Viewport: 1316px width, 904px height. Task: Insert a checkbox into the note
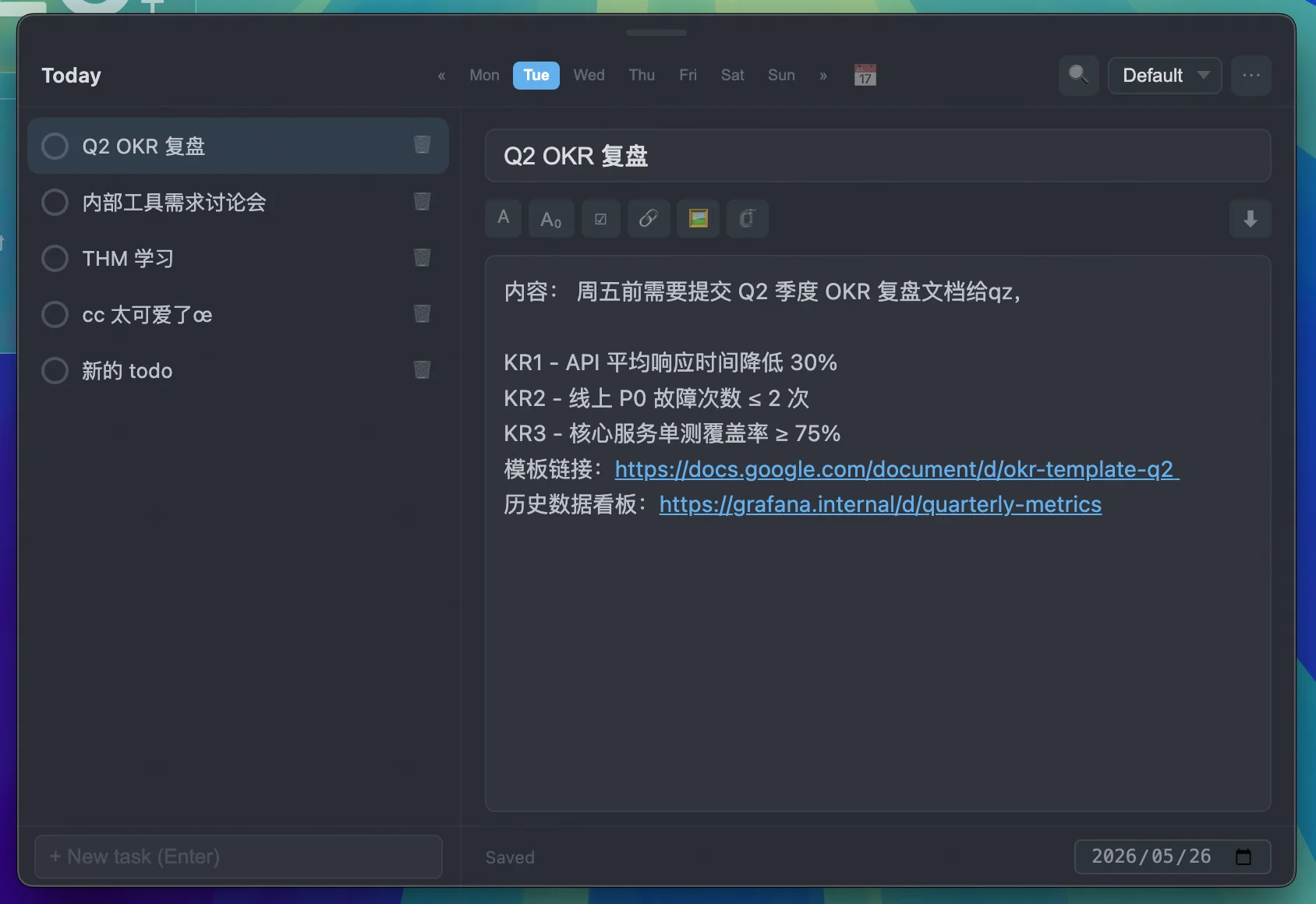point(601,218)
